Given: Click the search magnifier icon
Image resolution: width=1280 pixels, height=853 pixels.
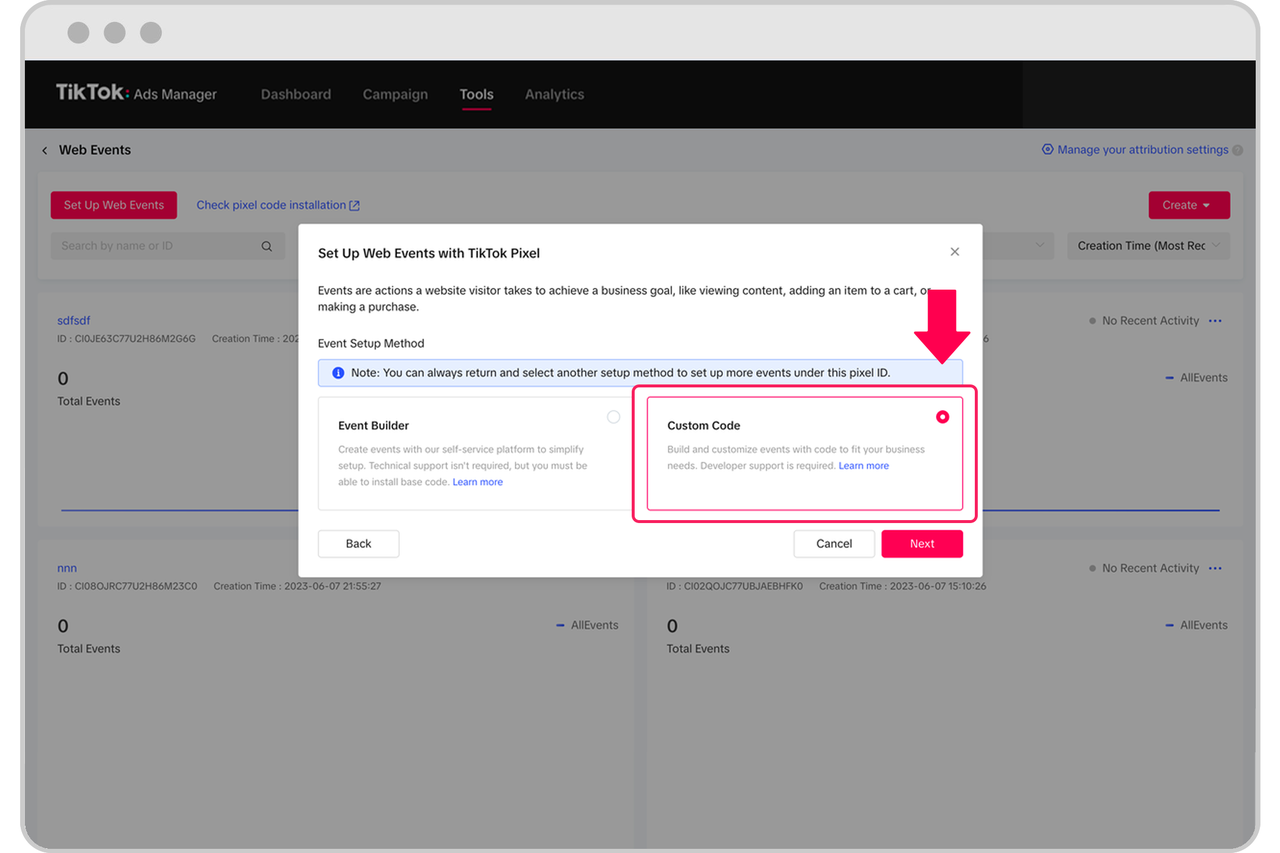Looking at the screenshot, I should pyautogui.click(x=266, y=245).
